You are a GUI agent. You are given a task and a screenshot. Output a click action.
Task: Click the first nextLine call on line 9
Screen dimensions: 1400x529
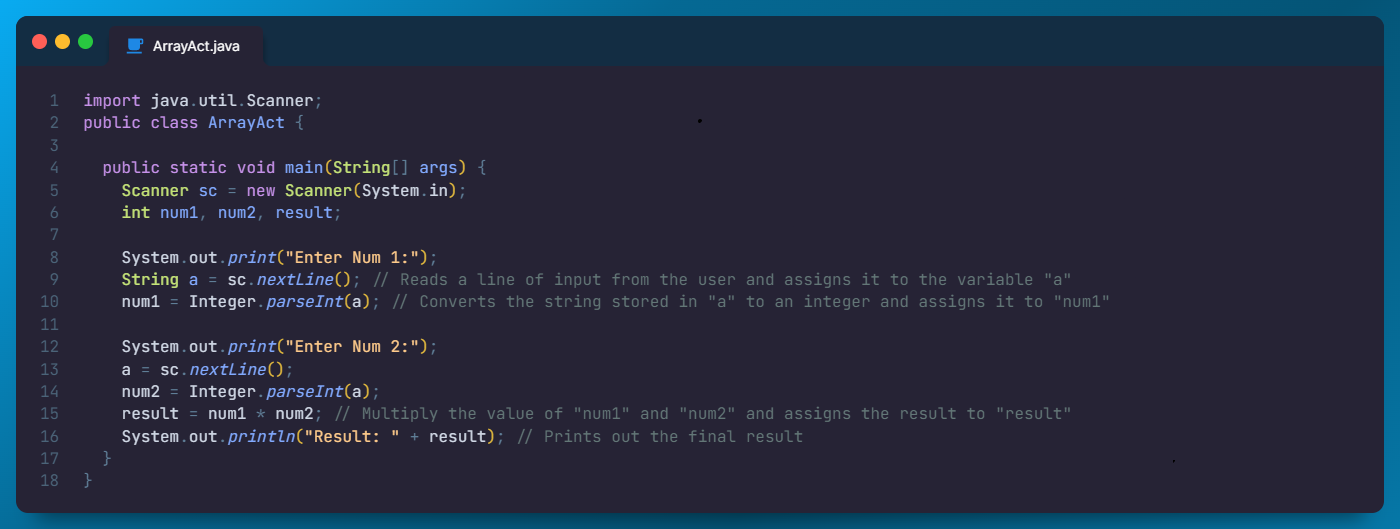(299, 279)
